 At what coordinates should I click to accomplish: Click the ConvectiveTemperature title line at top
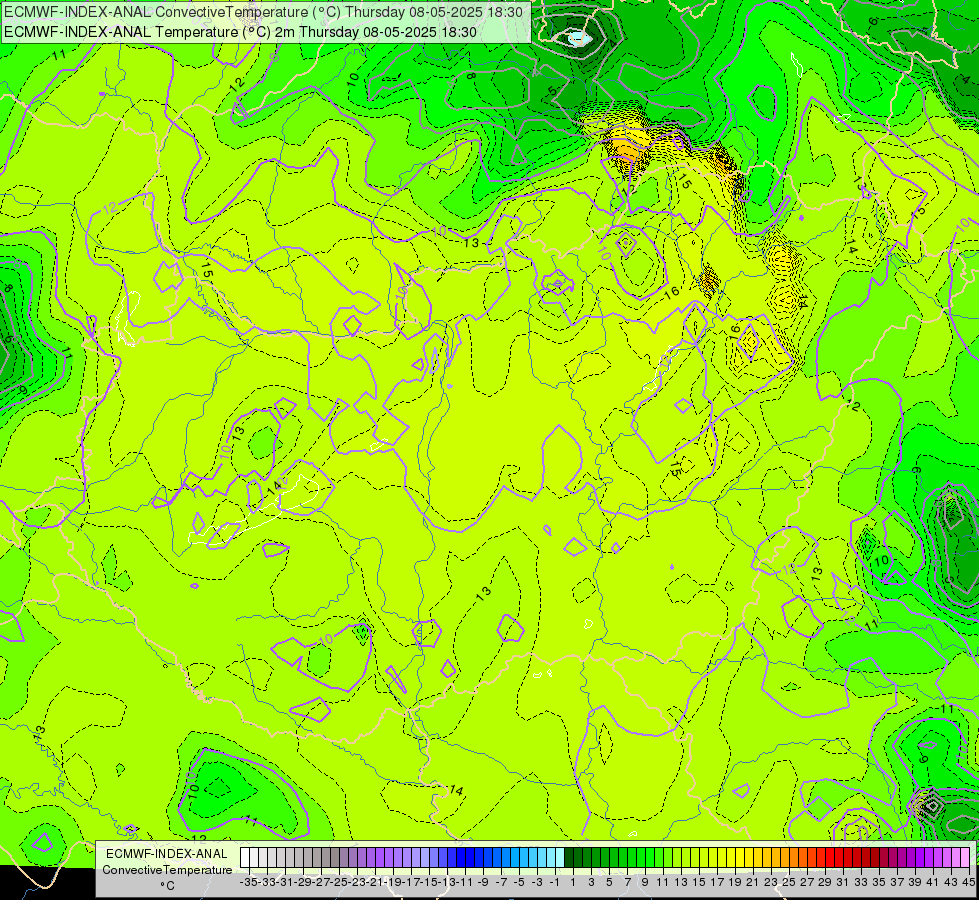(x=263, y=12)
